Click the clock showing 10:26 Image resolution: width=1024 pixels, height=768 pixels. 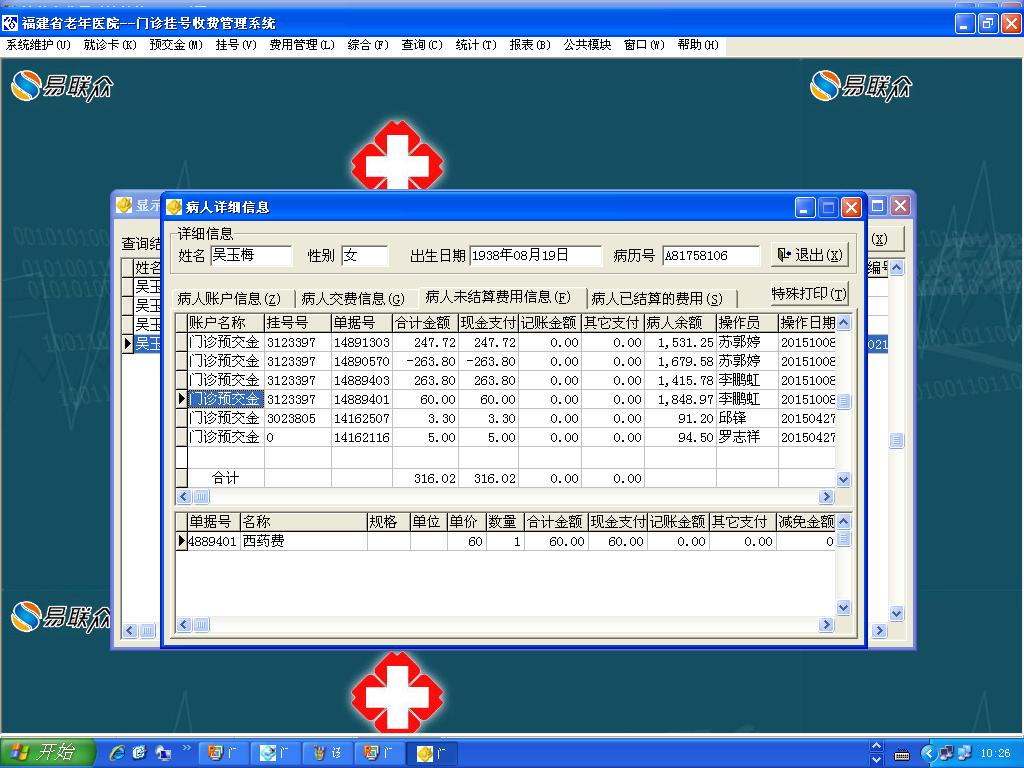(x=995, y=754)
